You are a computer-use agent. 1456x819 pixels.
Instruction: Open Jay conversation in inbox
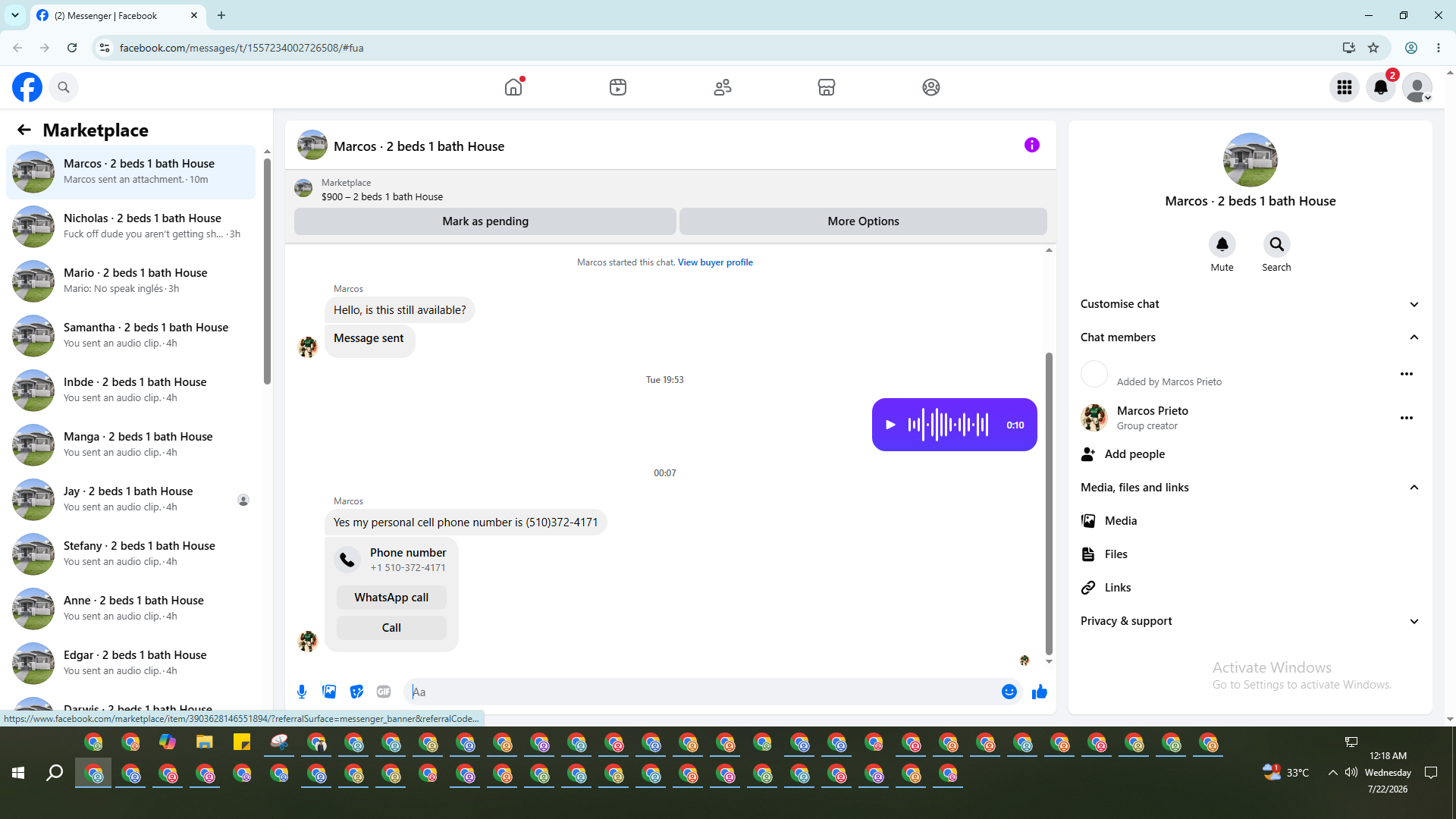click(x=130, y=500)
